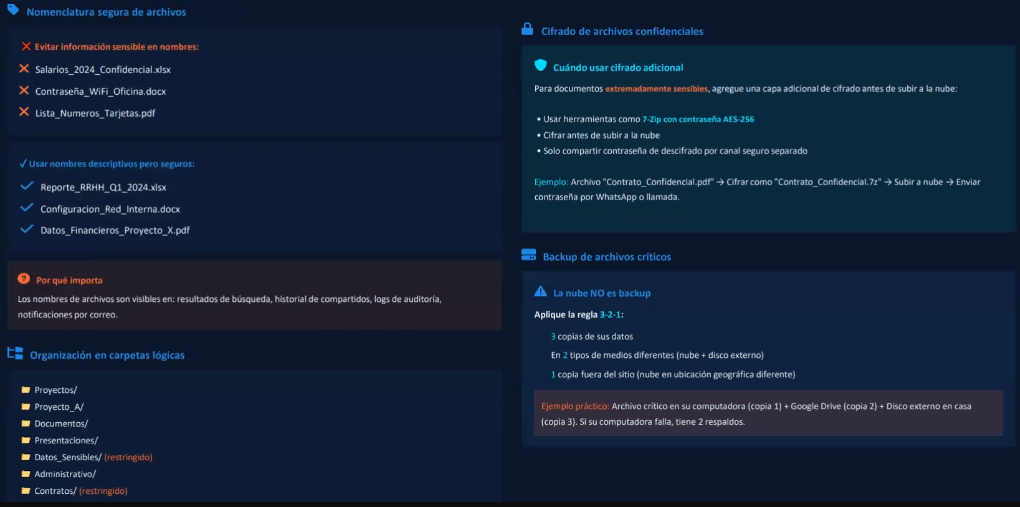The image size is (1020, 507).
Task: Click the folder tree icon beside Organización en carpetas lógicas
Action: point(15,353)
